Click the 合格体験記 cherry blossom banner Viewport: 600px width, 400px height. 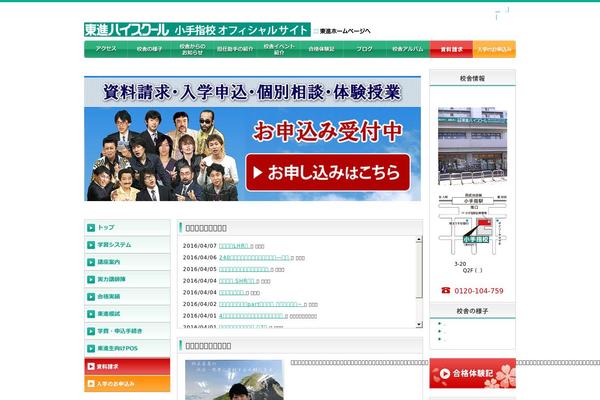[x=473, y=374]
